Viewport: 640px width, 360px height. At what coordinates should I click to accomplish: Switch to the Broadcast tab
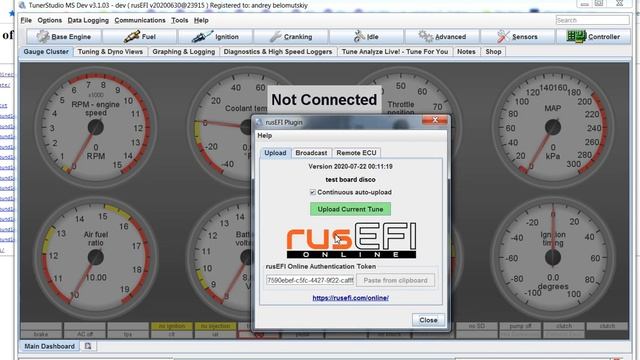pyautogui.click(x=311, y=153)
